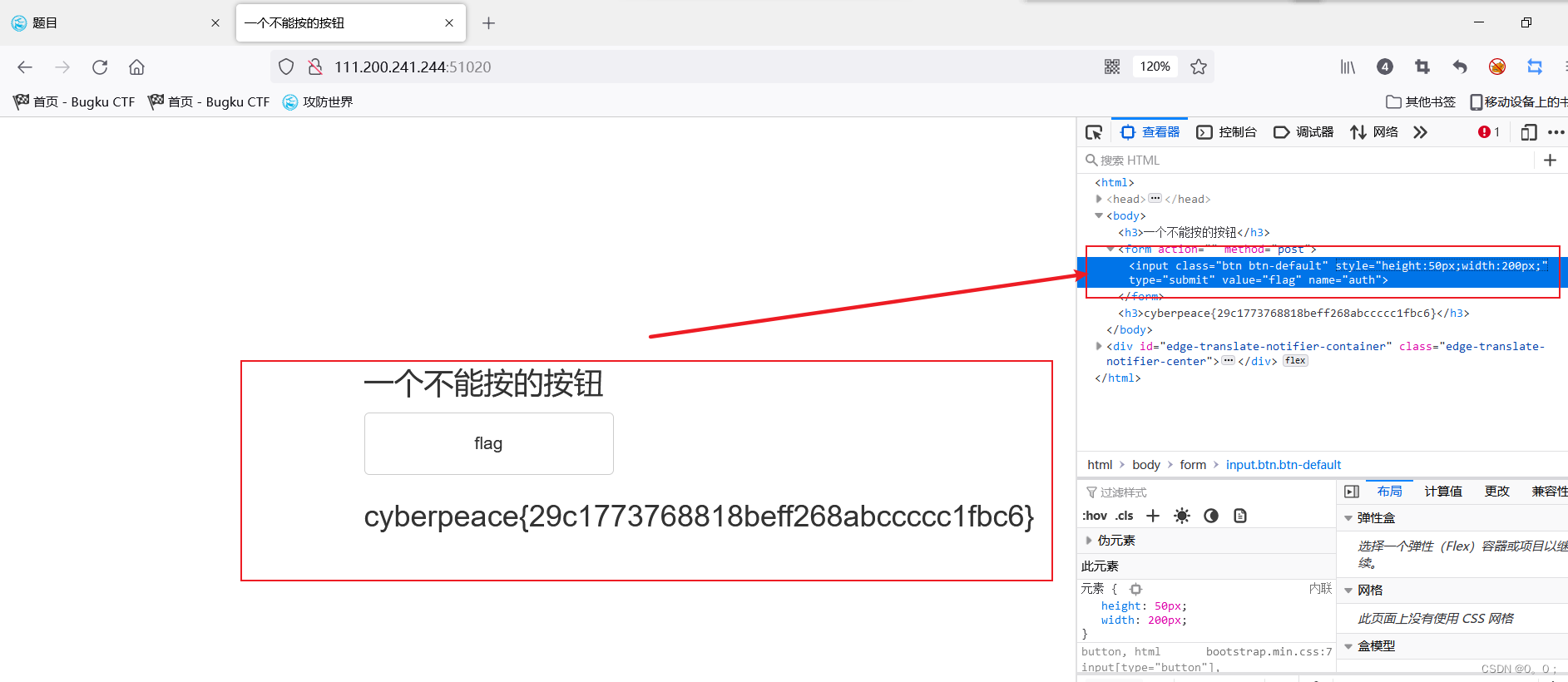Click the address bar URL 111.200.241.244:51020
Screen dimensions: 1568x682
coord(413,67)
